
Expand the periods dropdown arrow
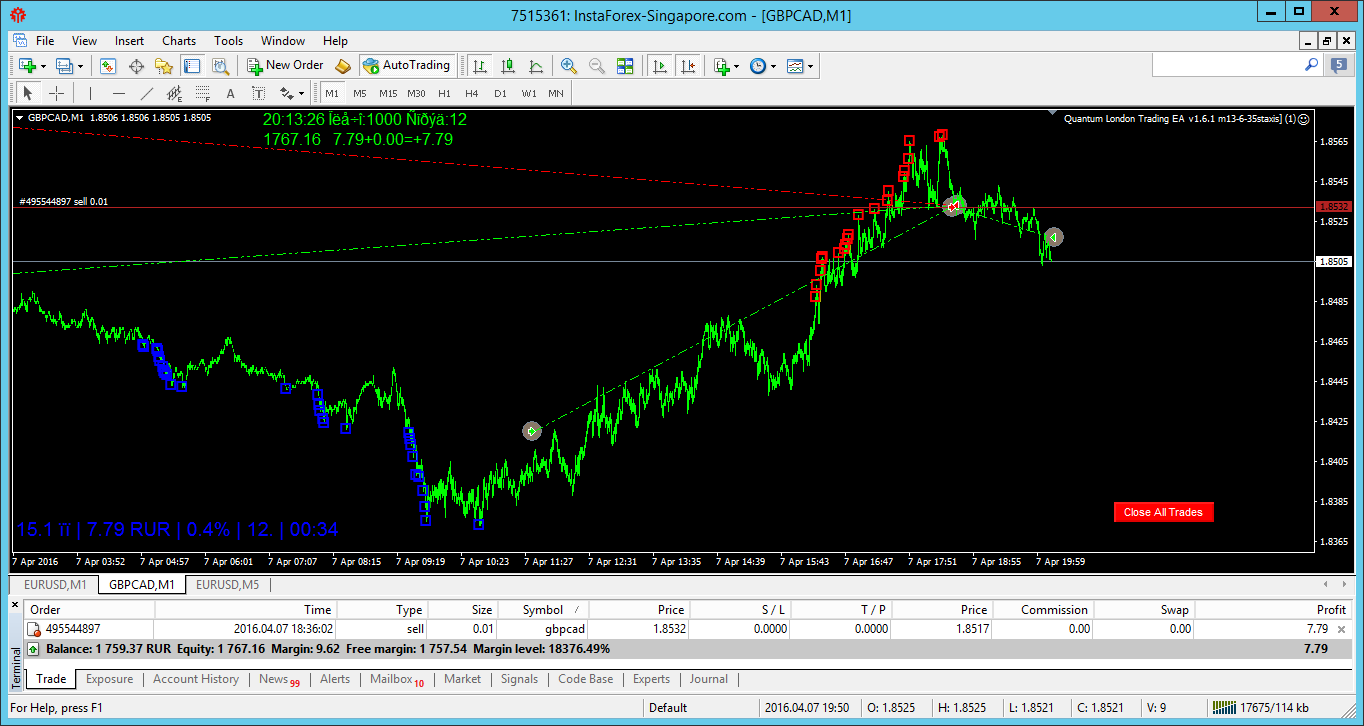point(774,66)
